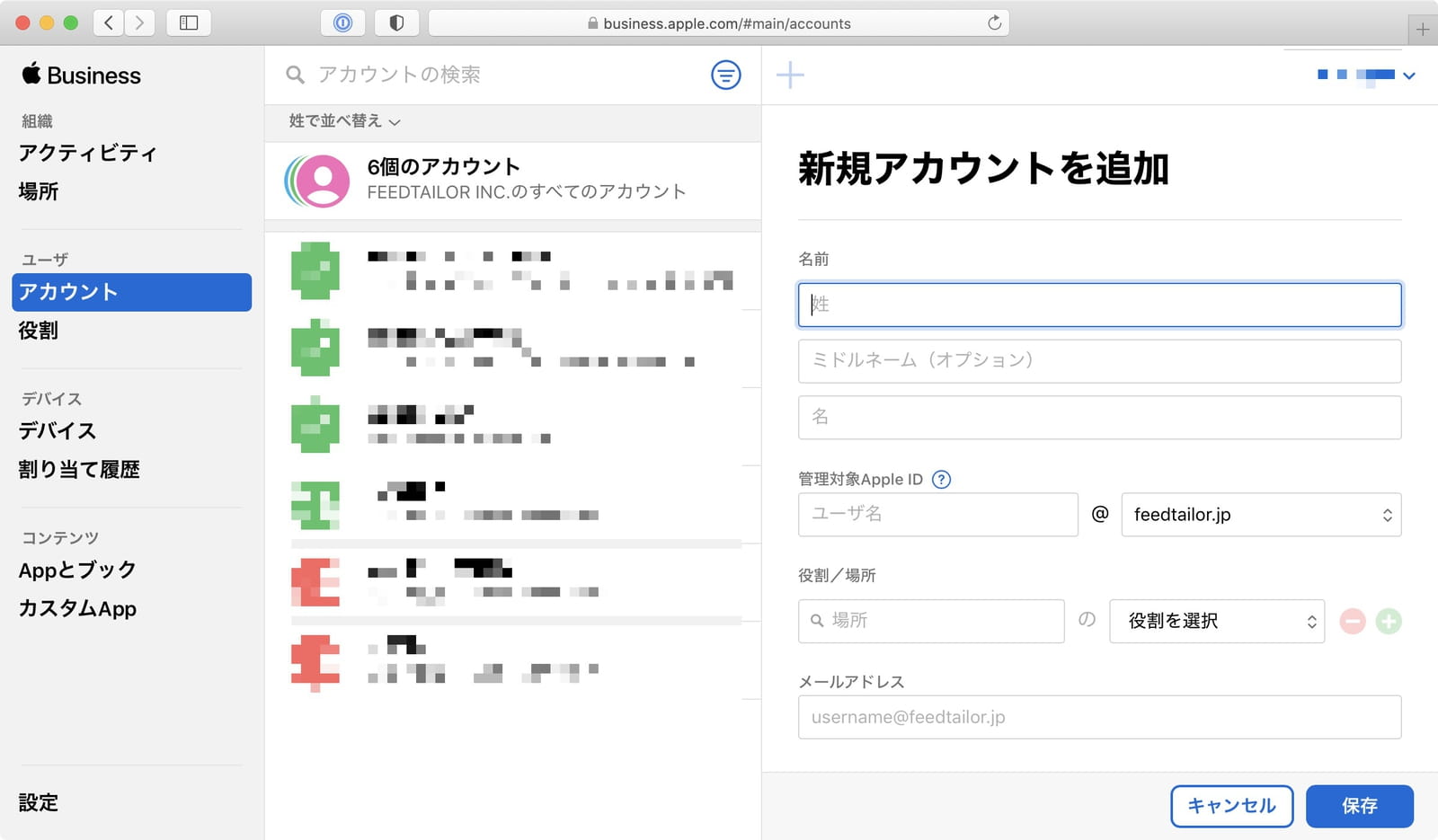
Task: Click the 場所 location search field
Action: point(931,621)
